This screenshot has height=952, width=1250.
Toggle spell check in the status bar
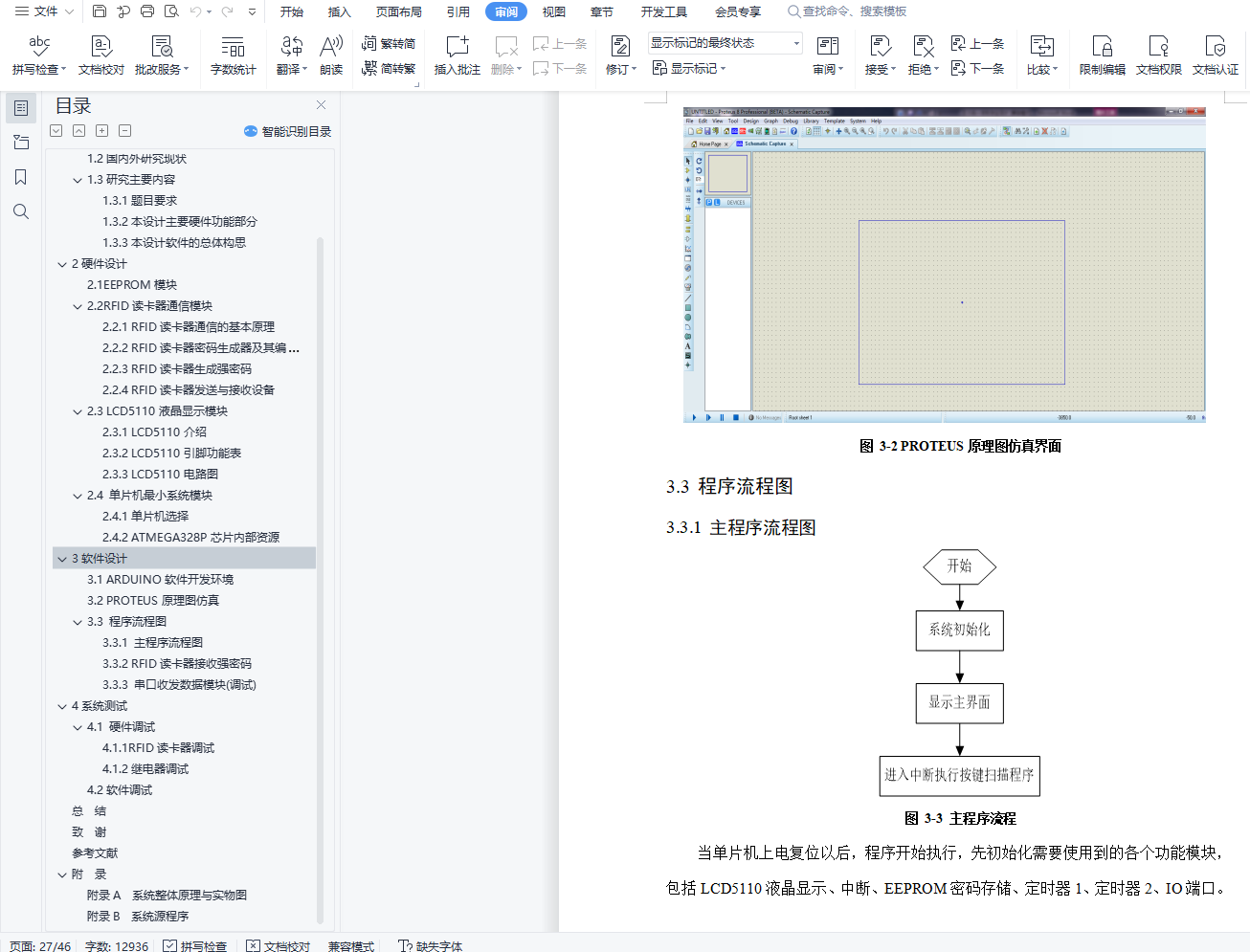pos(195,945)
